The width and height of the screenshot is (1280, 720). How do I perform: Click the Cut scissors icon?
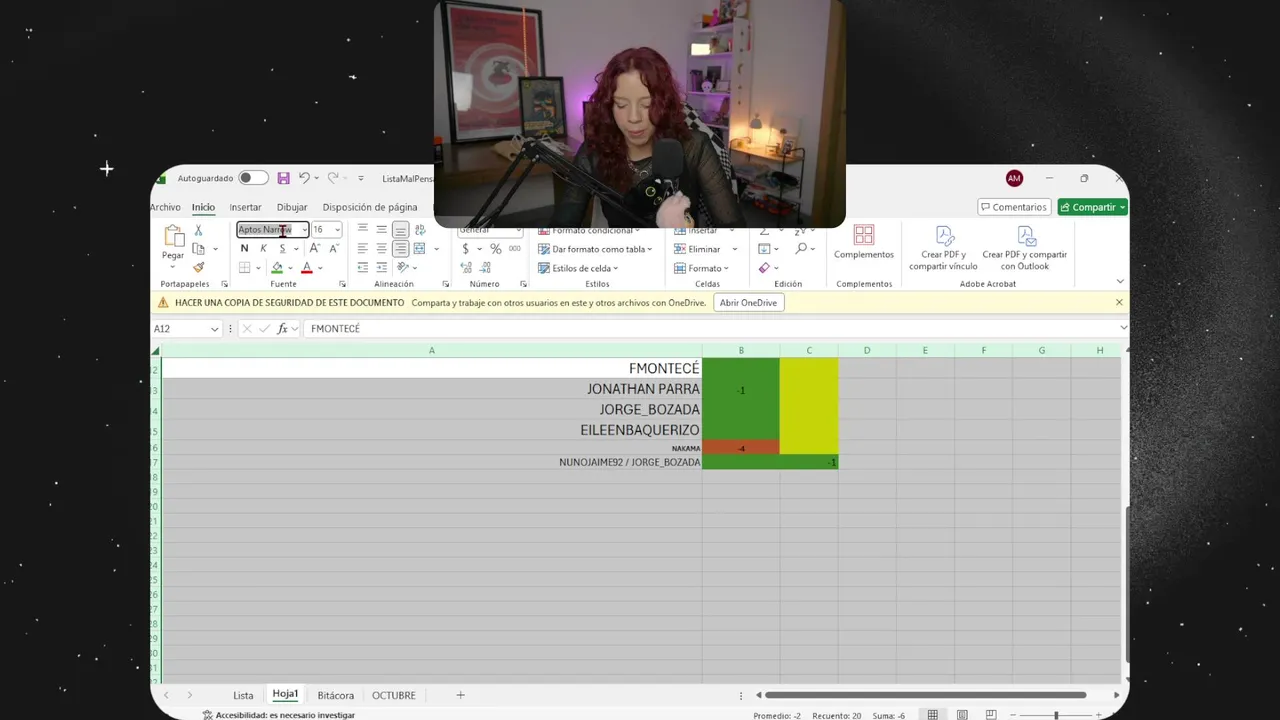(x=198, y=230)
